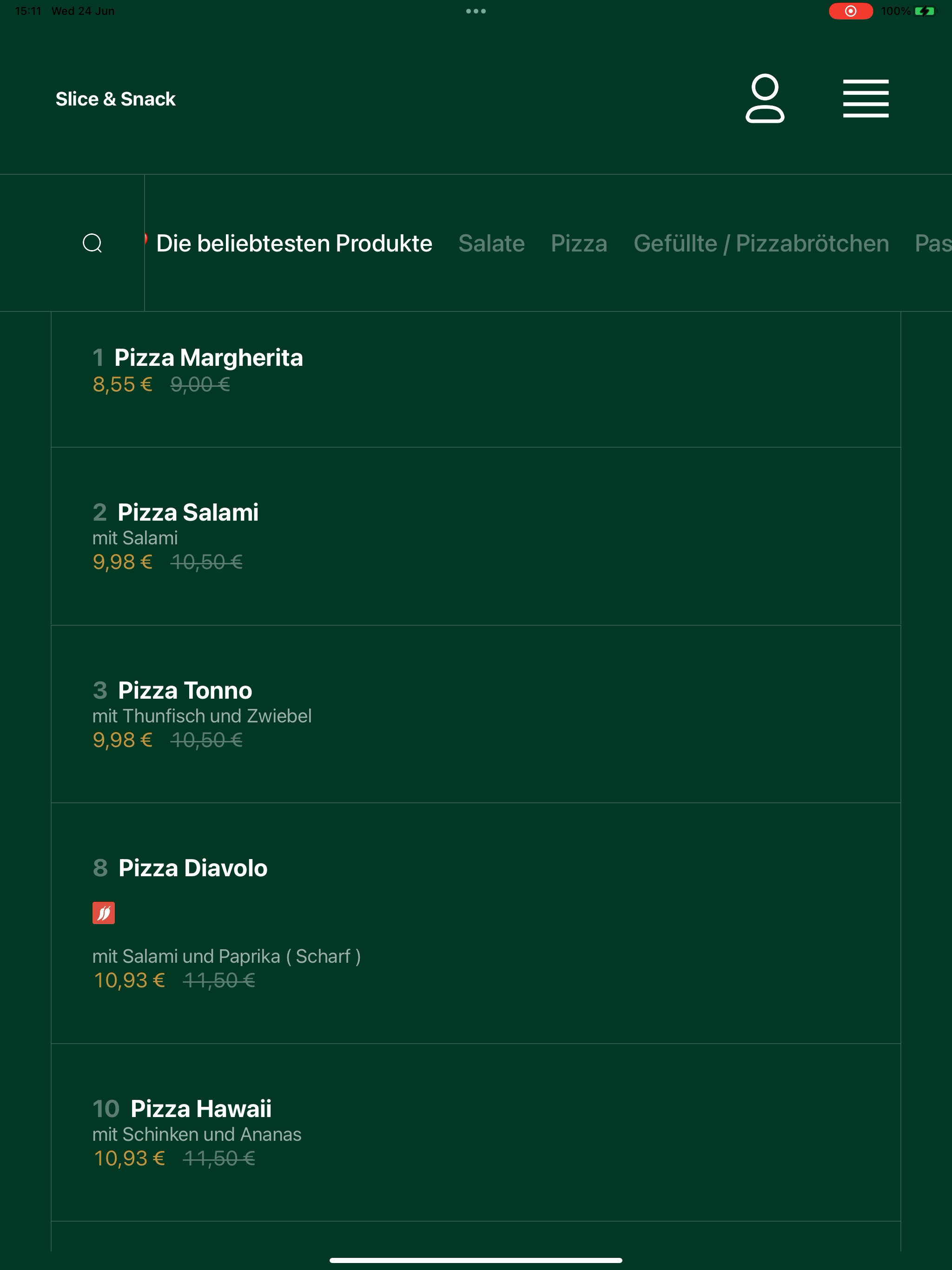This screenshot has width=952, height=1270.
Task: Select the Die beliebtesten Produkte tab
Action: click(294, 244)
